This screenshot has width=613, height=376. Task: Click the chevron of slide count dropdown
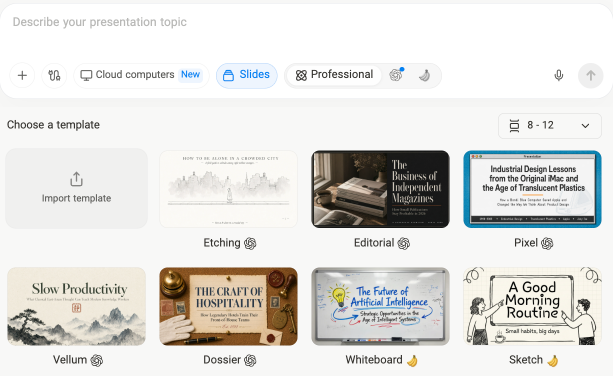coord(585,126)
